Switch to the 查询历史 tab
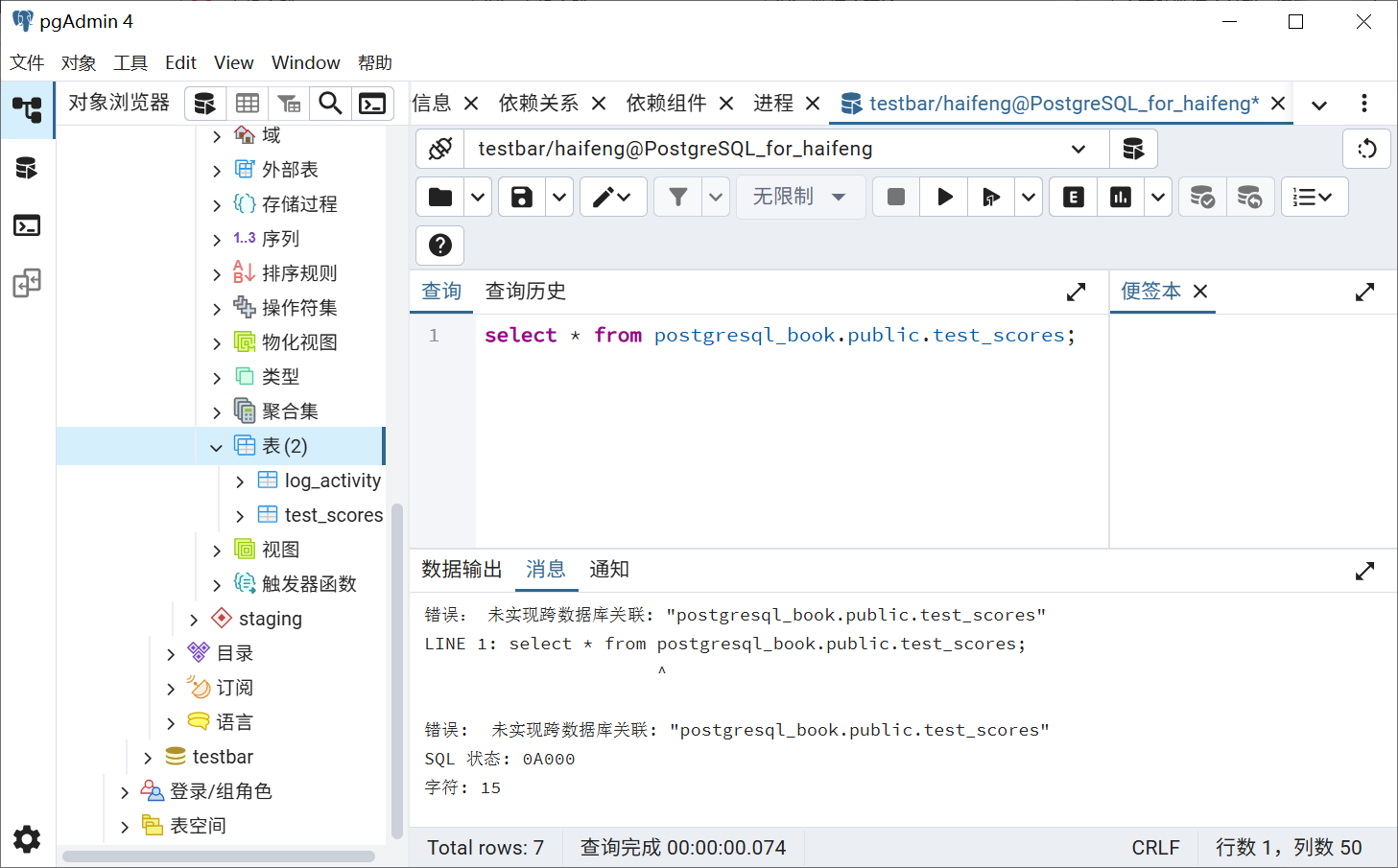This screenshot has height=868, width=1398. click(x=525, y=291)
